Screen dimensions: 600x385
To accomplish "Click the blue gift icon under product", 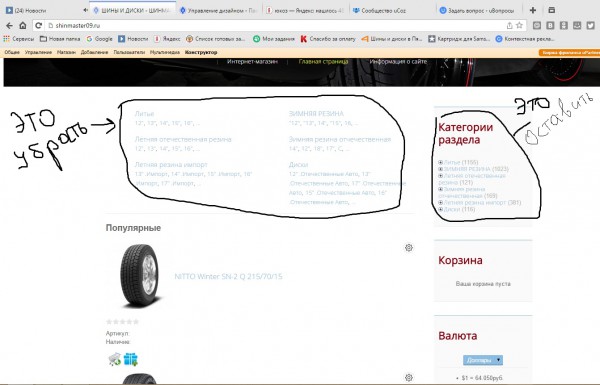I will click(x=130, y=359).
